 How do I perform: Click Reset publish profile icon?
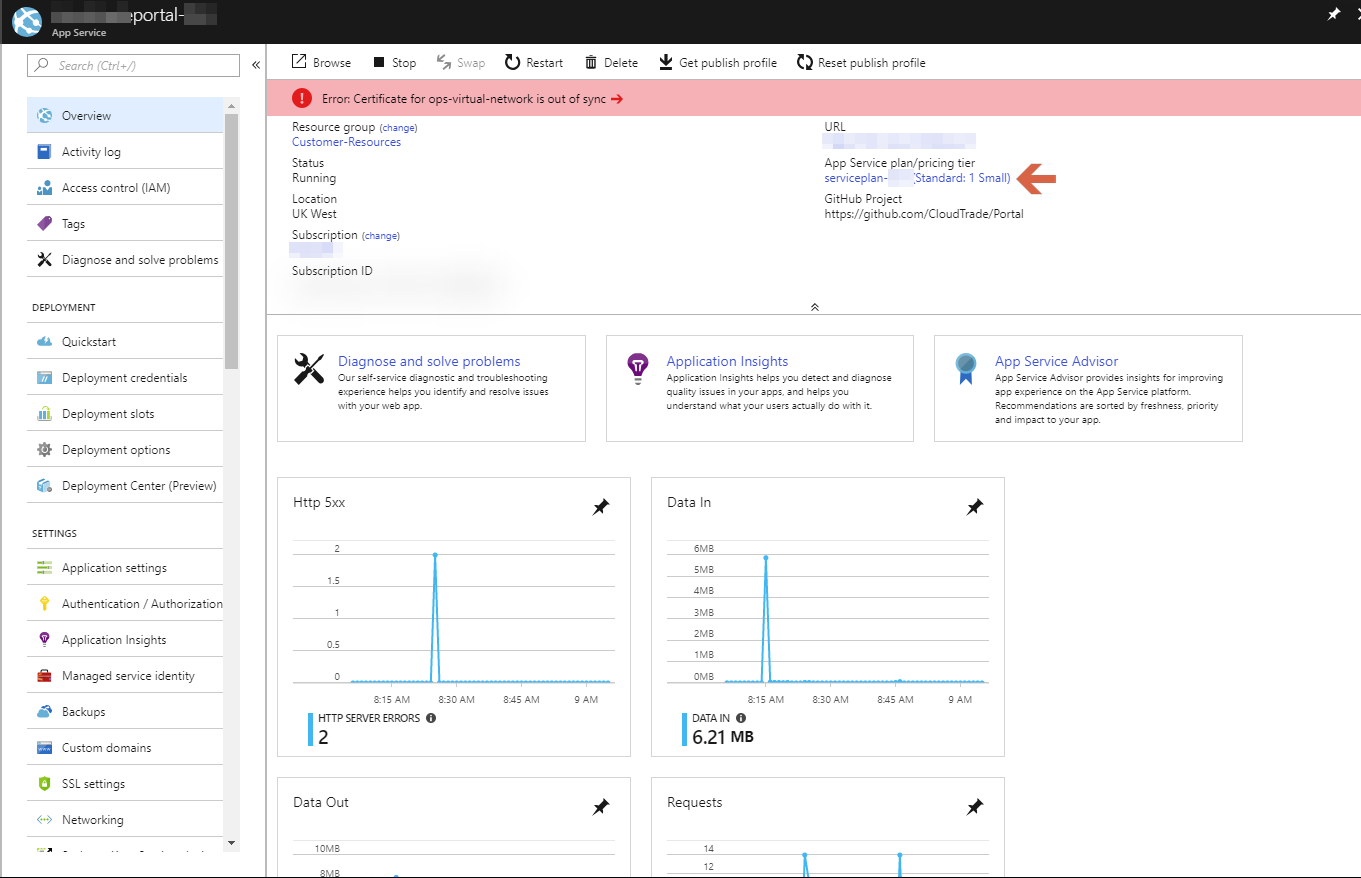coord(805,63)
